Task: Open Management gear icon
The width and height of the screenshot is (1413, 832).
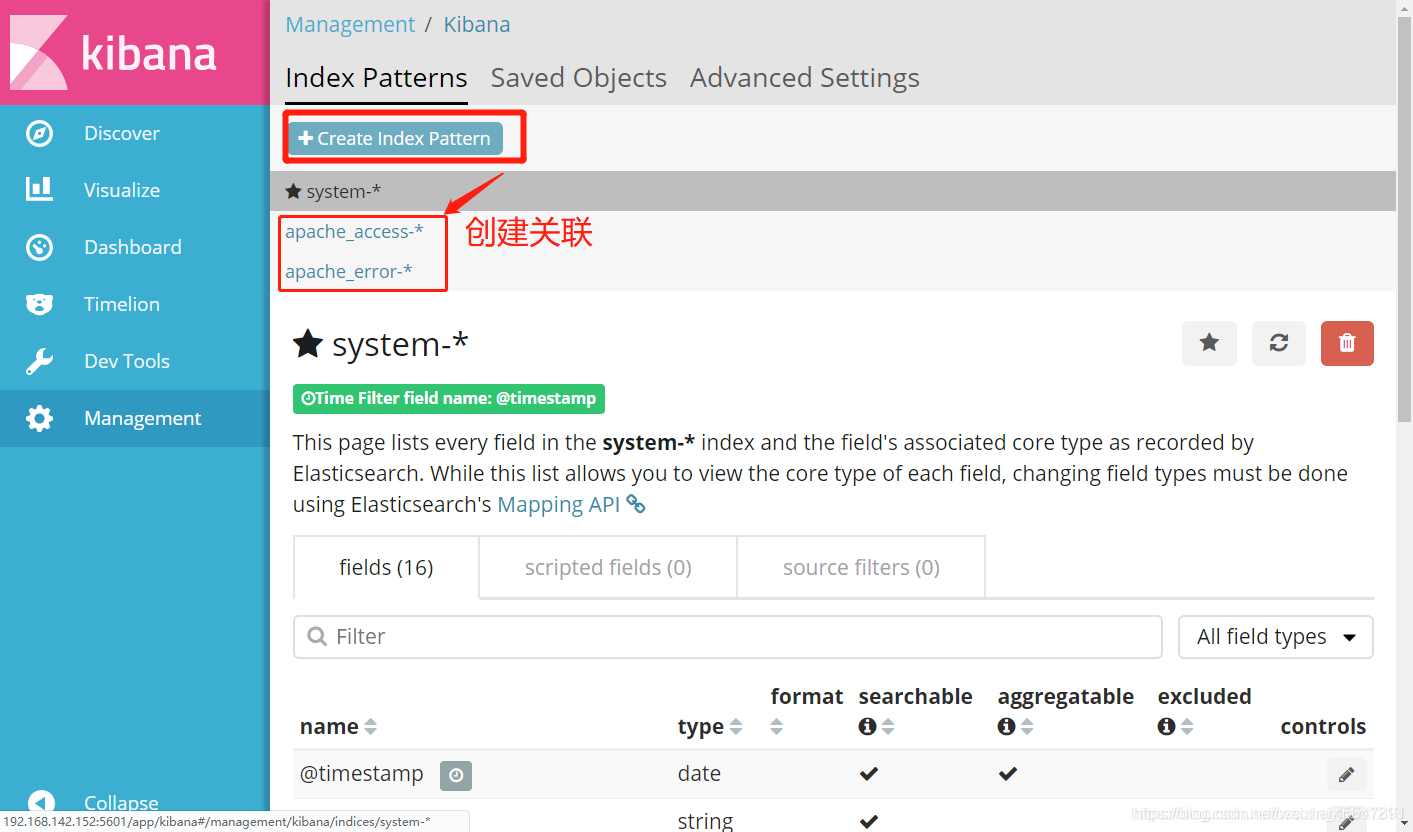Action: click(39, 418)
